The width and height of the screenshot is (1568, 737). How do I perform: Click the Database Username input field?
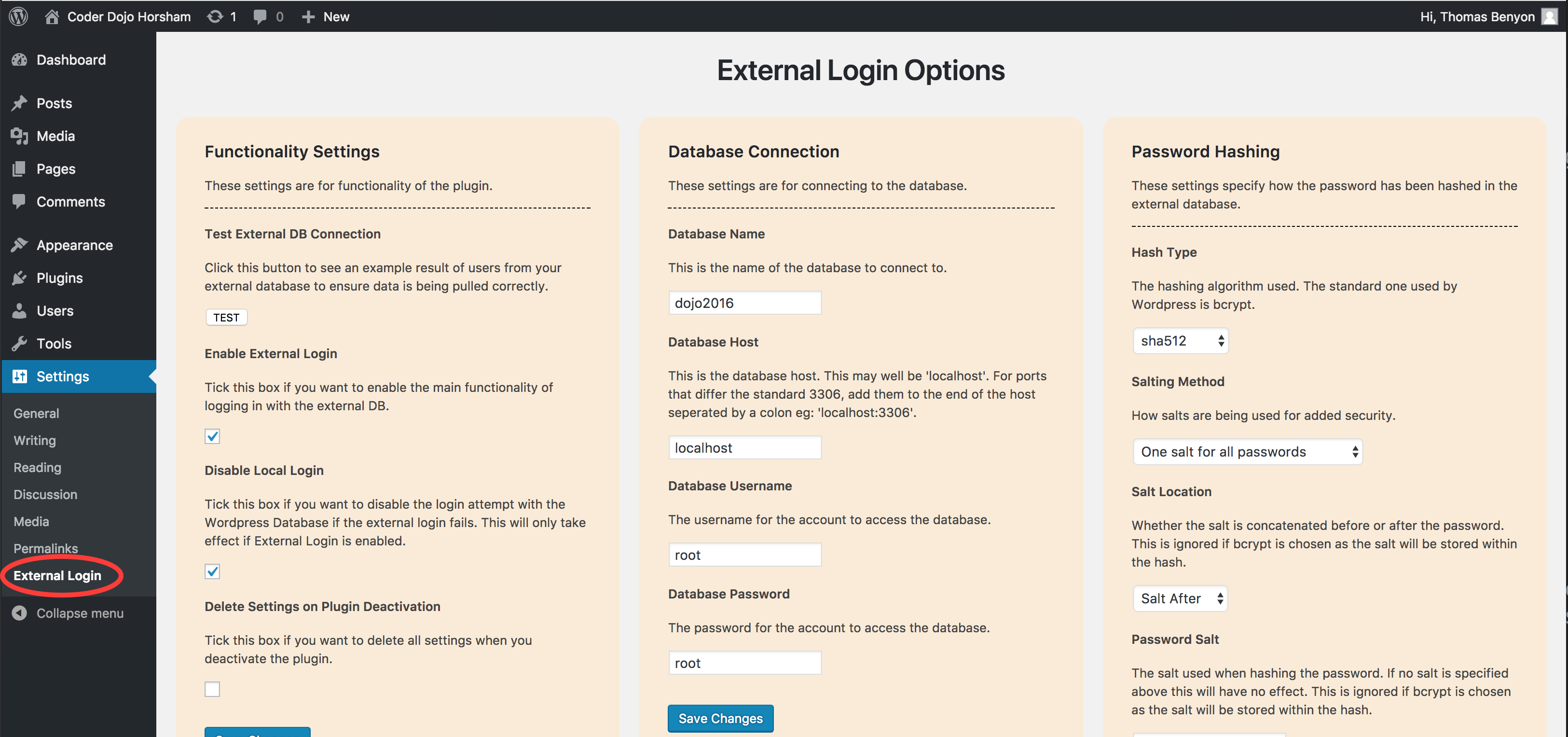(745, 555)
